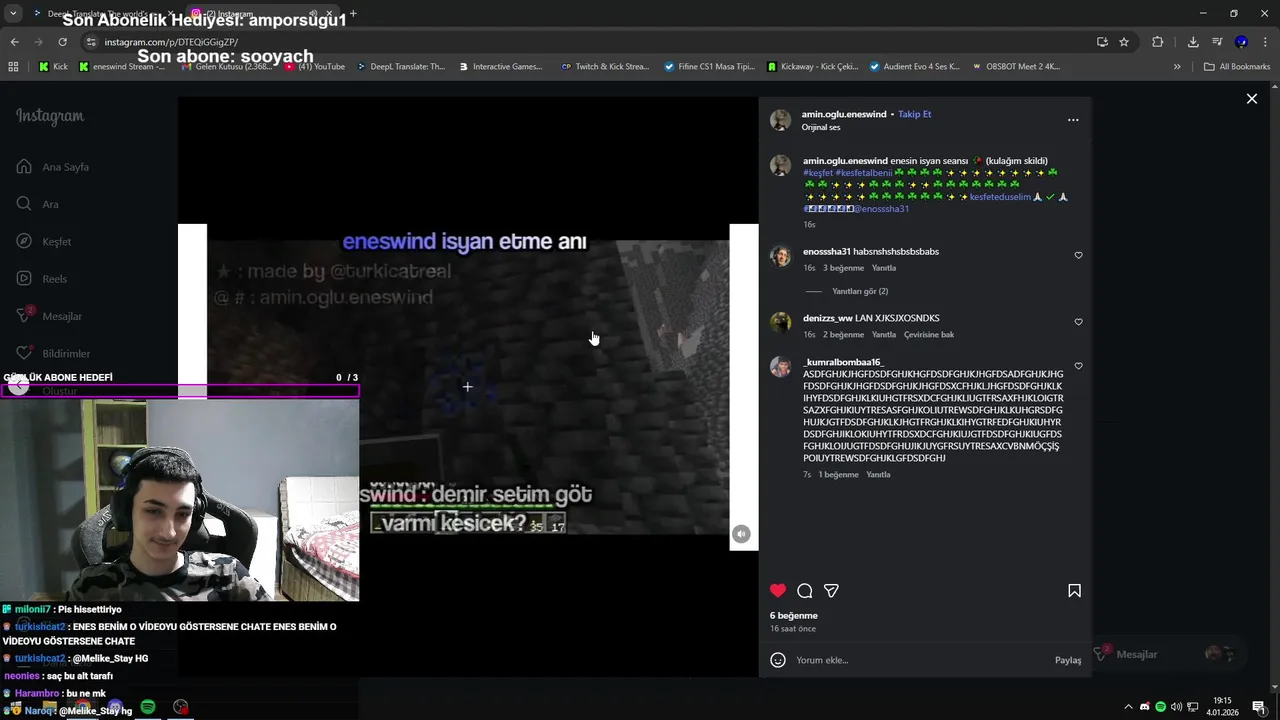Open the 'Interactive Games...' bookmark
The width and height of the screenshot is (1280, 720).
click(500, 67)
